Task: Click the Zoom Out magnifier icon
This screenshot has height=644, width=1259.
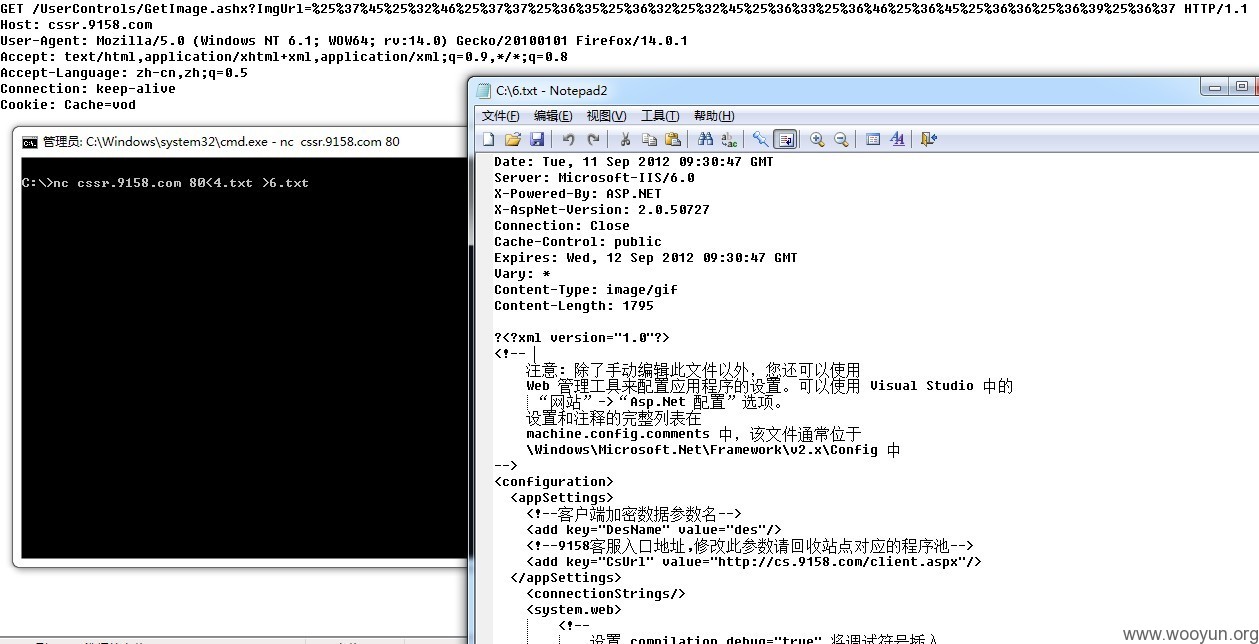Action: point(841,139)
